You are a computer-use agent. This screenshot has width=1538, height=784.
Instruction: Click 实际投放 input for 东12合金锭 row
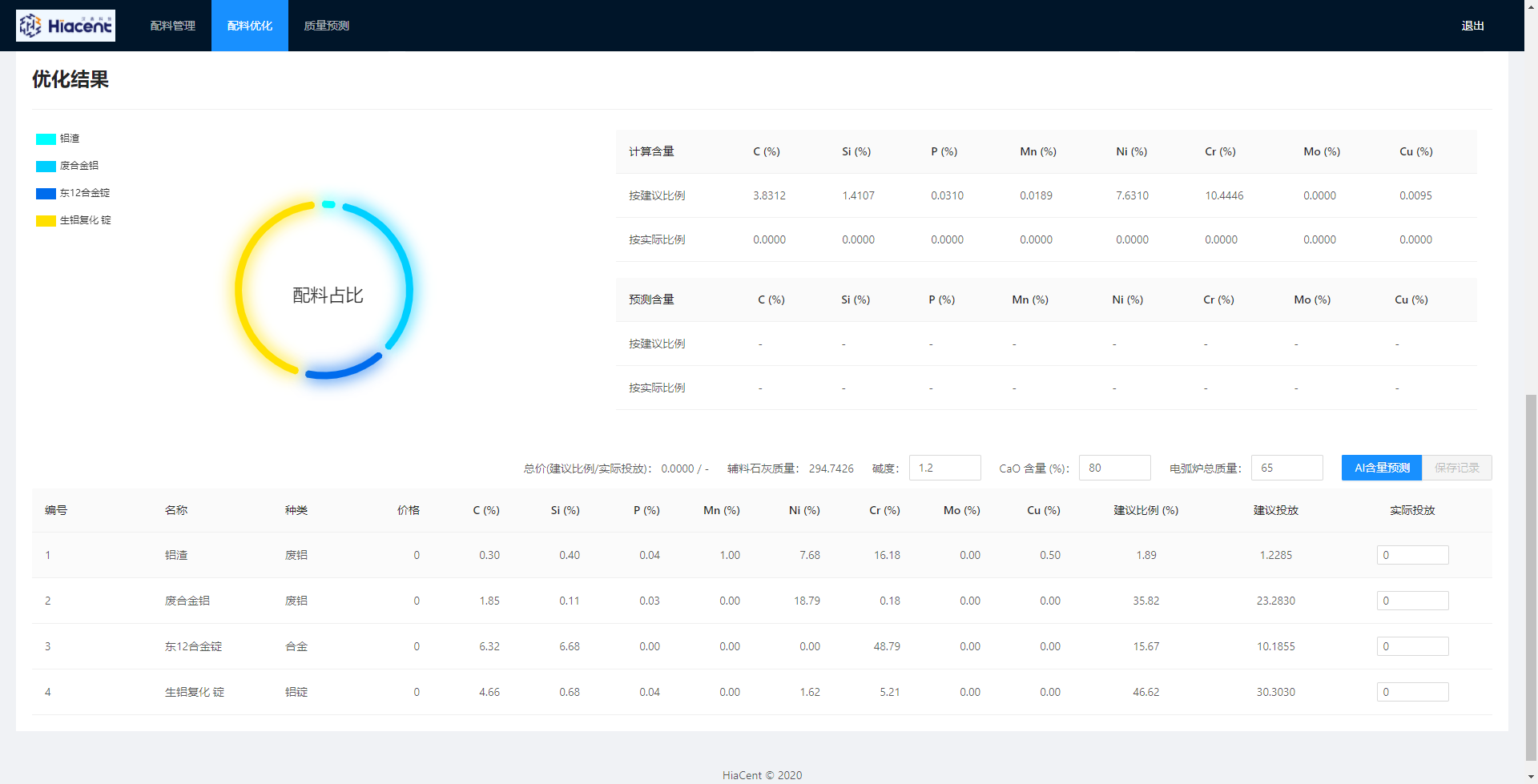pos(1412,646)
